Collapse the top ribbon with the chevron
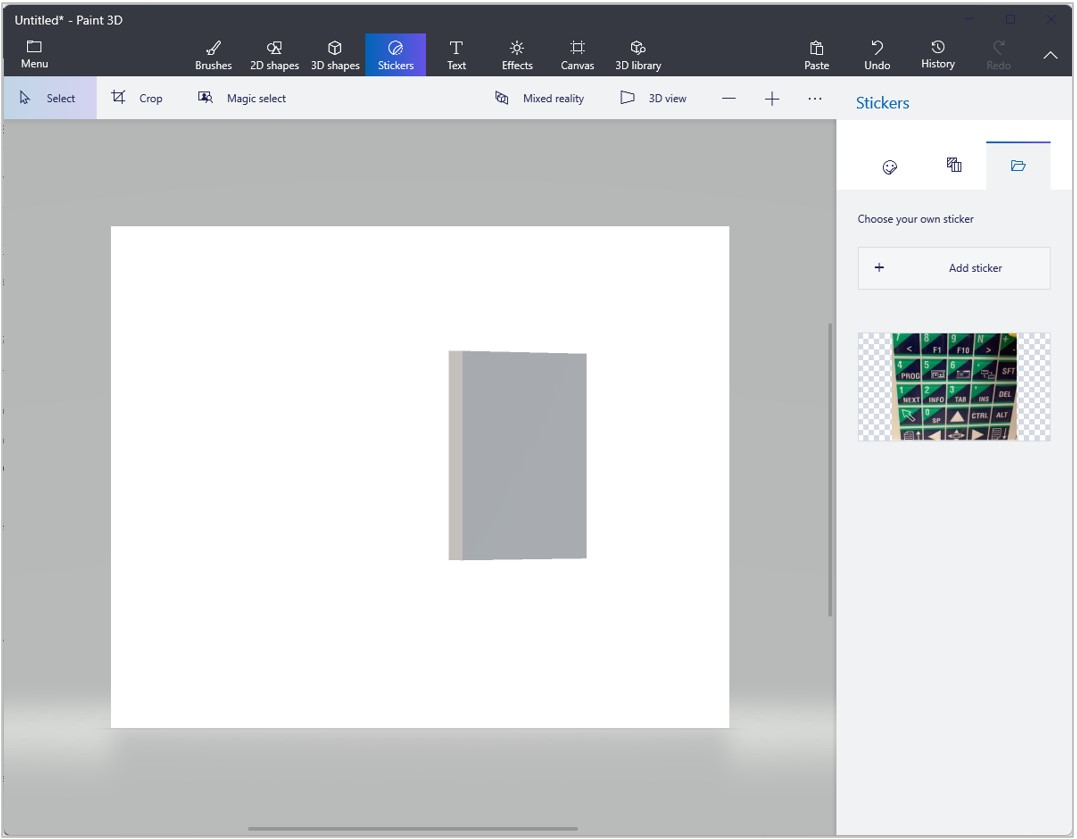The height and width of the screenshot is (839, 1077). click(1050, 55)
